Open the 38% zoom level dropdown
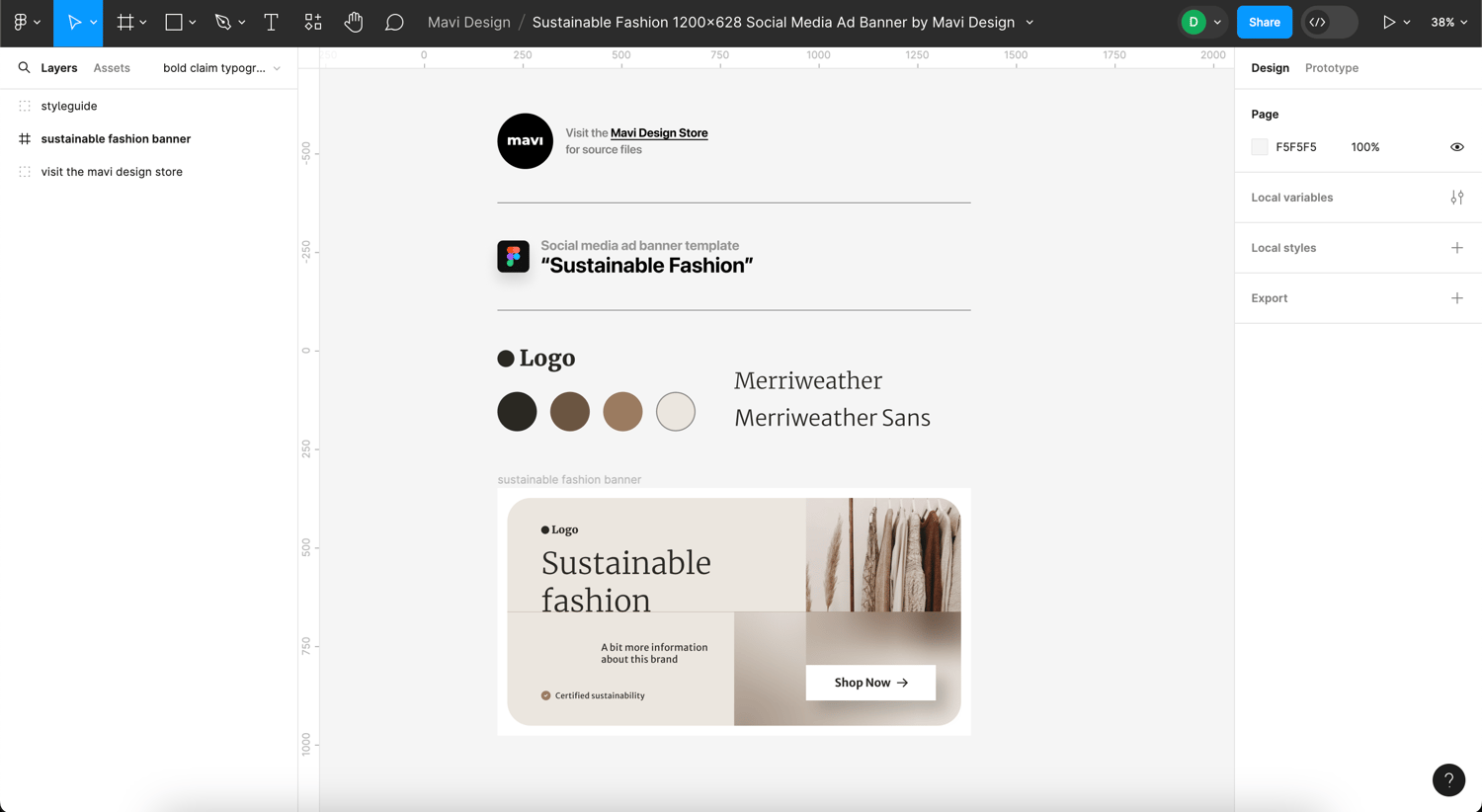This screenshot has height=812, width=1482. click(x=1448, y=22)
